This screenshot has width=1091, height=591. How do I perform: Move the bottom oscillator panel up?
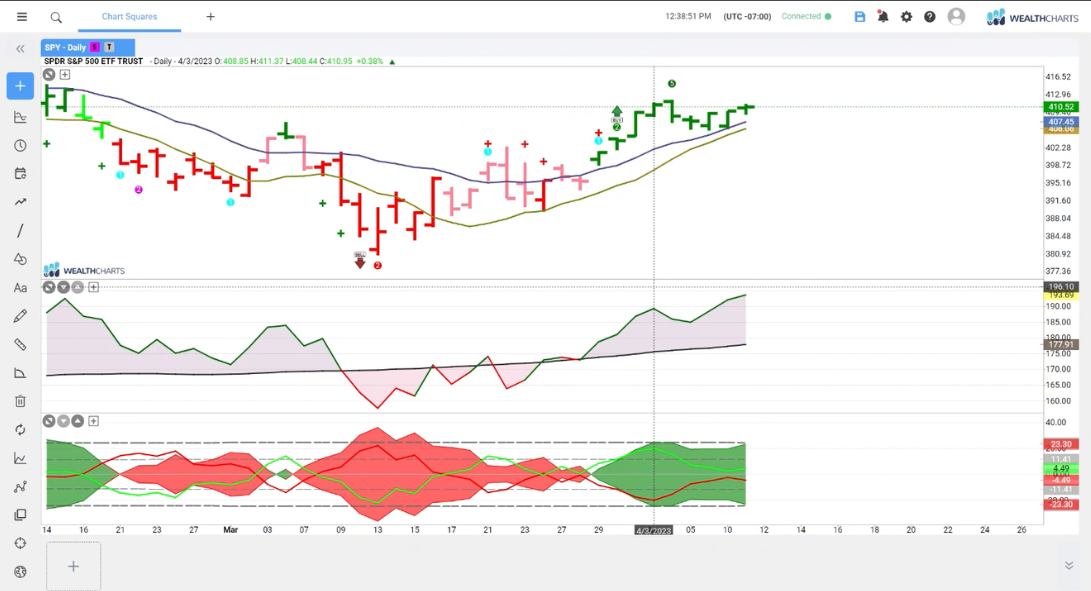tap(77, 421)
